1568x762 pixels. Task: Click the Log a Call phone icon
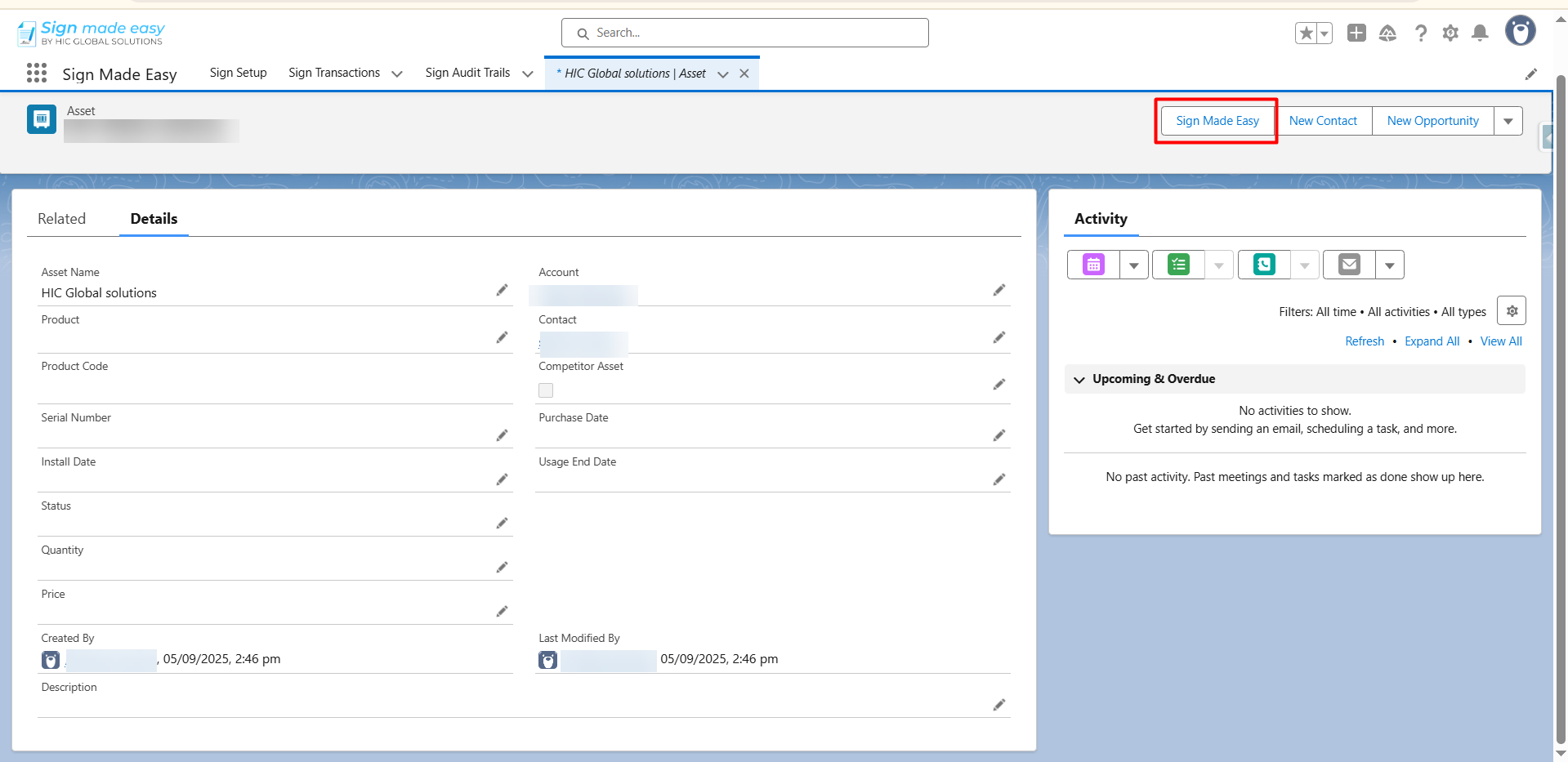[x=1264, y=265]
